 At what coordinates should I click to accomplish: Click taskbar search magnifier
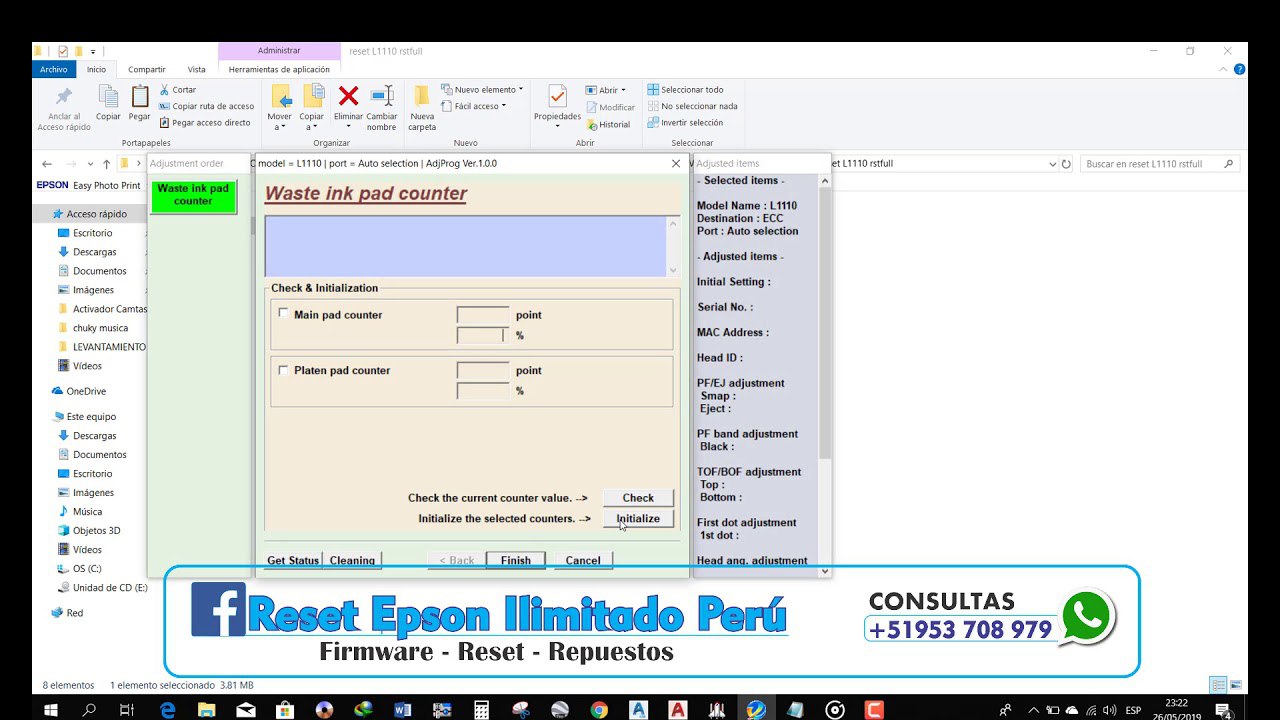(89, 710)
